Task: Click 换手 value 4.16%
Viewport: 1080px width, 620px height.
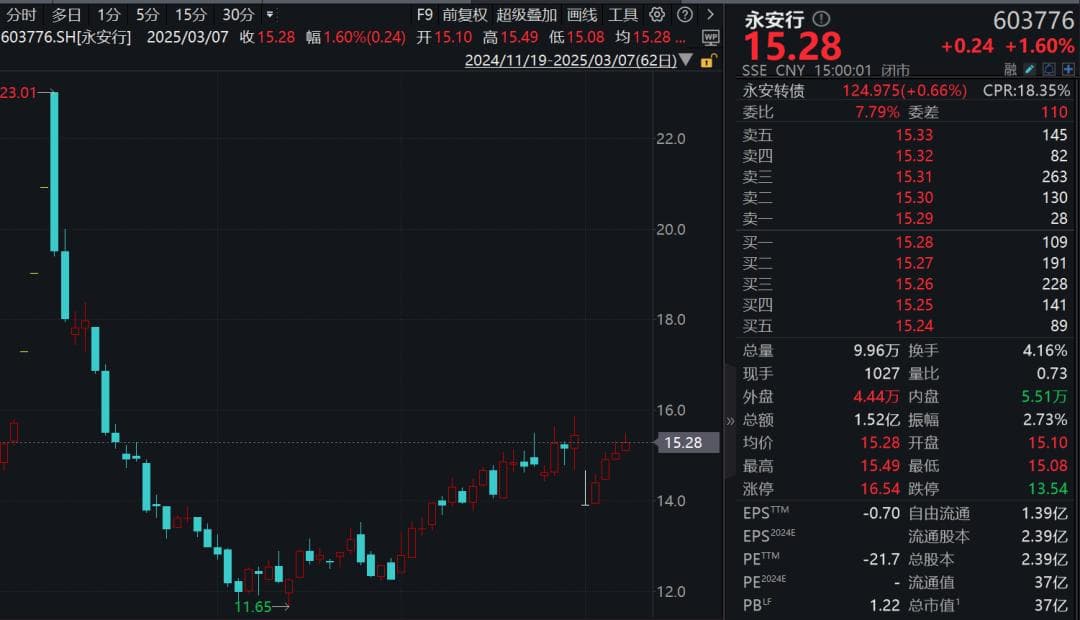Action: (x=1045, y=350)
